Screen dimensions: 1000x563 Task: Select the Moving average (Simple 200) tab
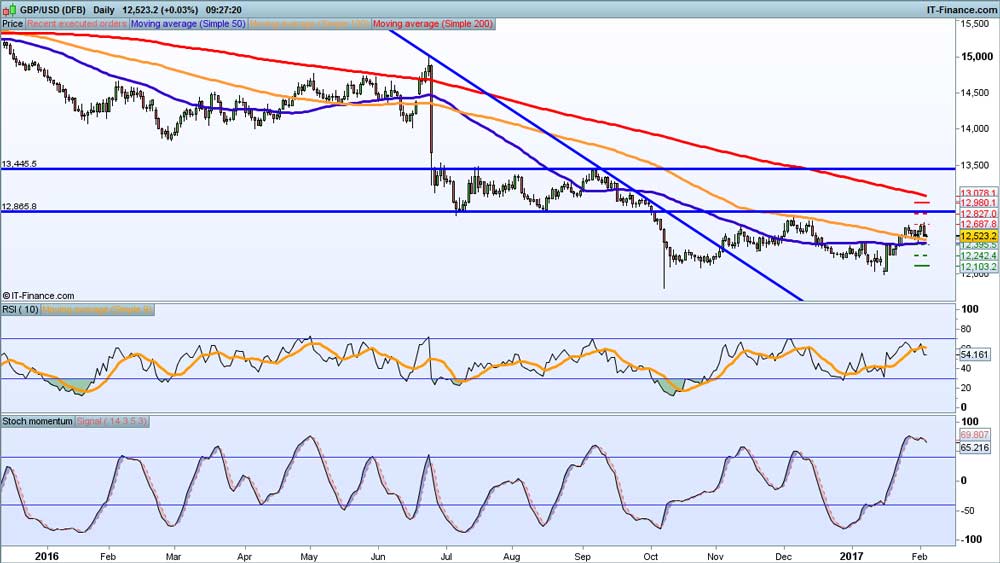point(432,24)
